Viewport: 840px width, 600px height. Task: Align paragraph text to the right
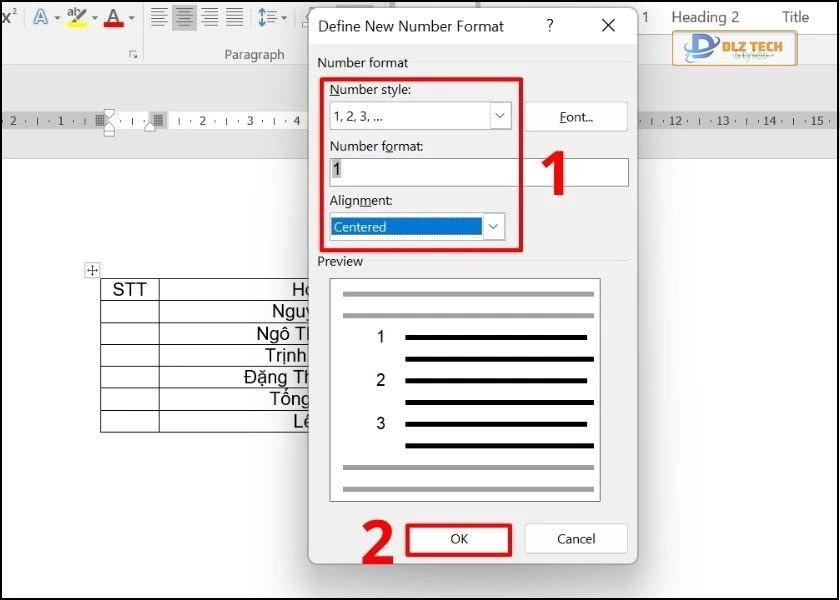tap(209, 17)
